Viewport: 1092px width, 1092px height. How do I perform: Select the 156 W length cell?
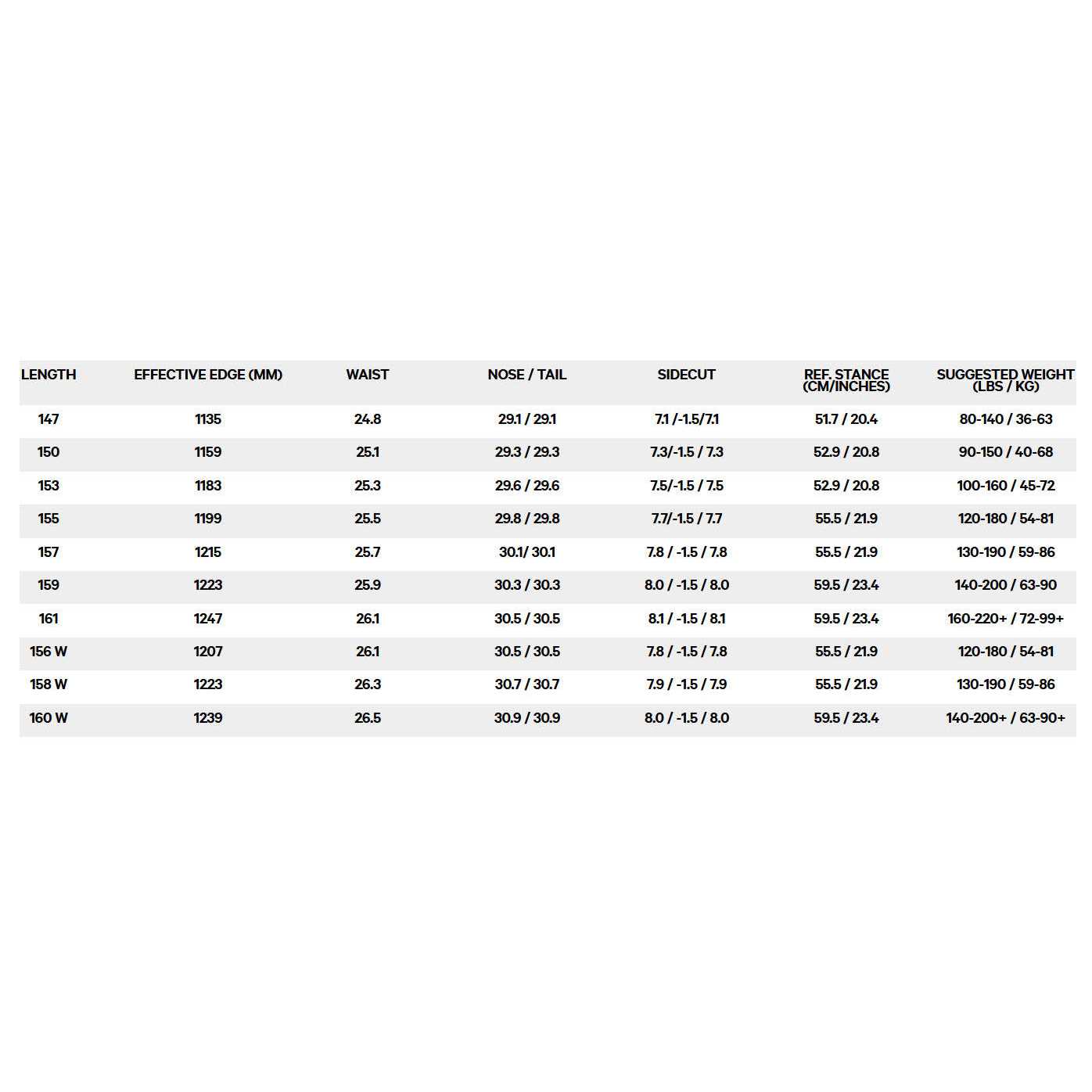48,652
